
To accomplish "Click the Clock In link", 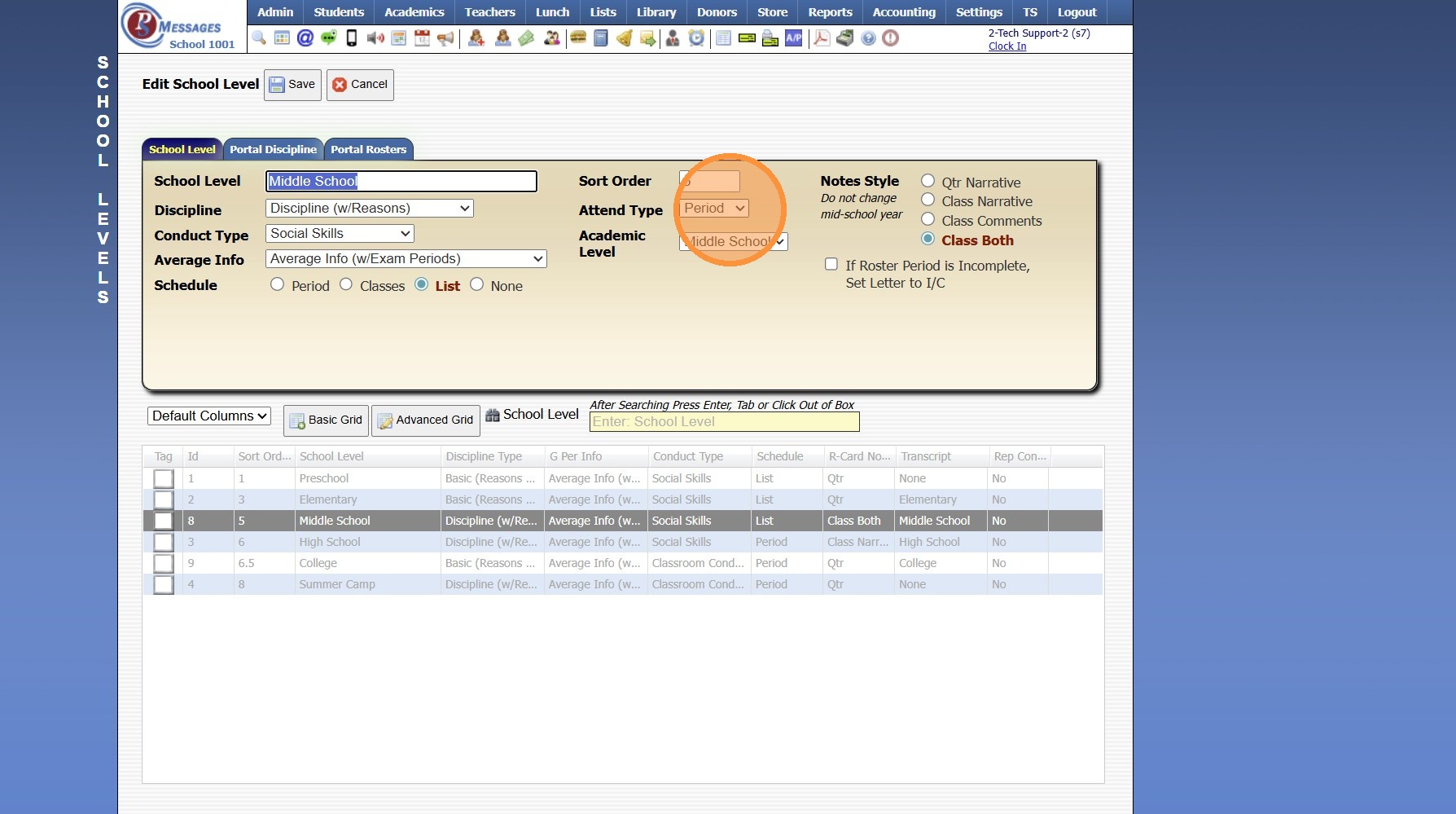I will [x=1007, y=46].
